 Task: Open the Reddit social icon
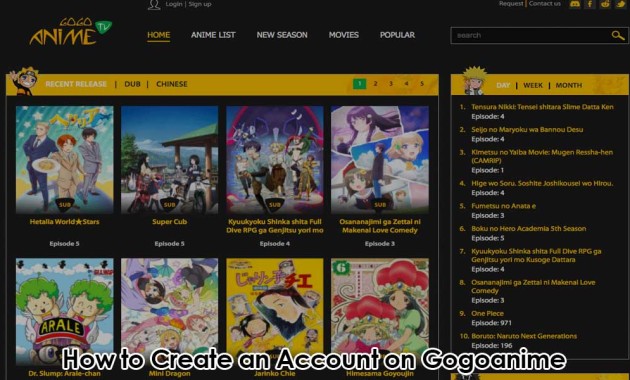pos(605,4)
